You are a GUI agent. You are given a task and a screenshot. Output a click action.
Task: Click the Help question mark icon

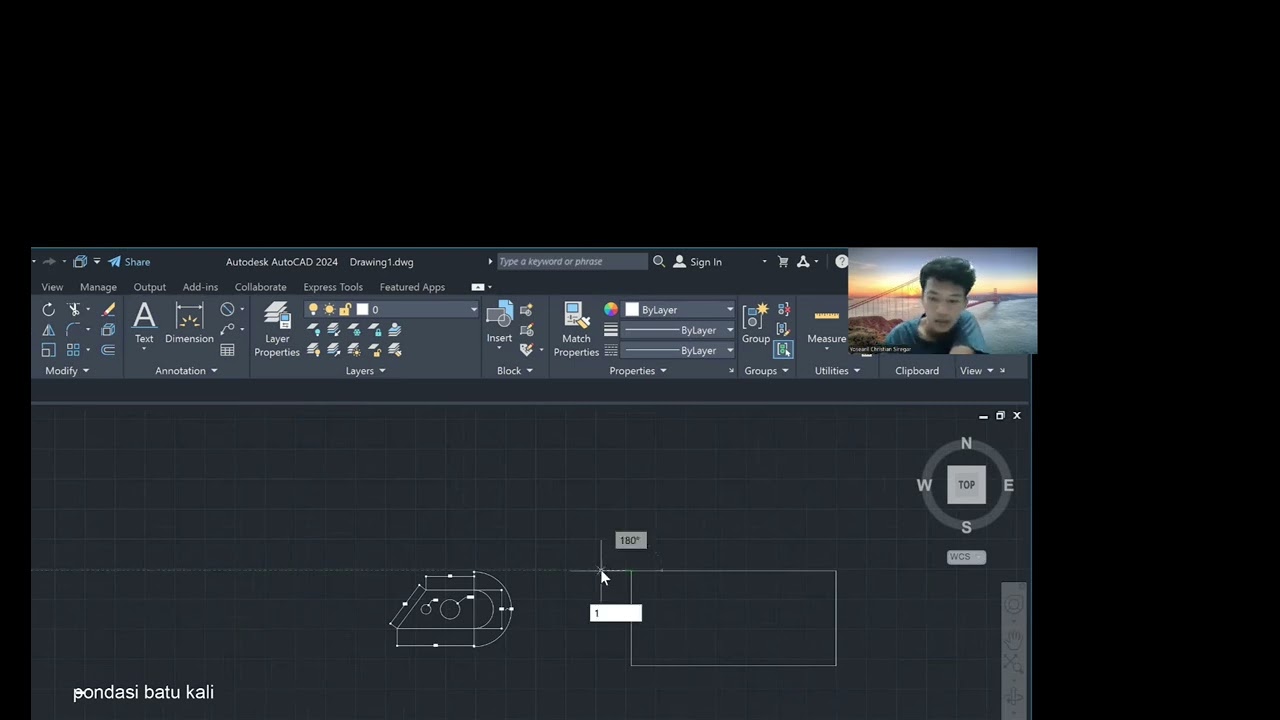click(841, 261)
